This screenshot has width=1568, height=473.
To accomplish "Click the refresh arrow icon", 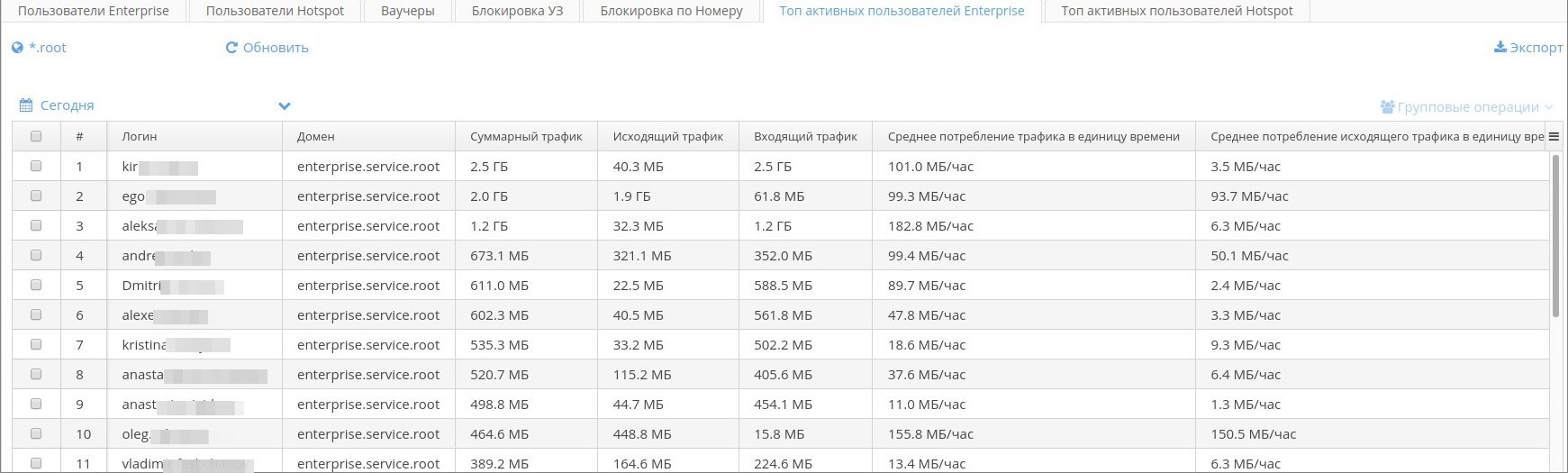I will pos(231,48).
